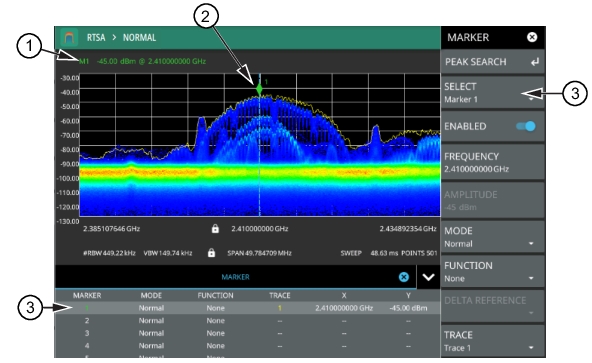Screen dimensions: 592x363
Task: Run PEAK SEARCH
Action: (492, 62)
